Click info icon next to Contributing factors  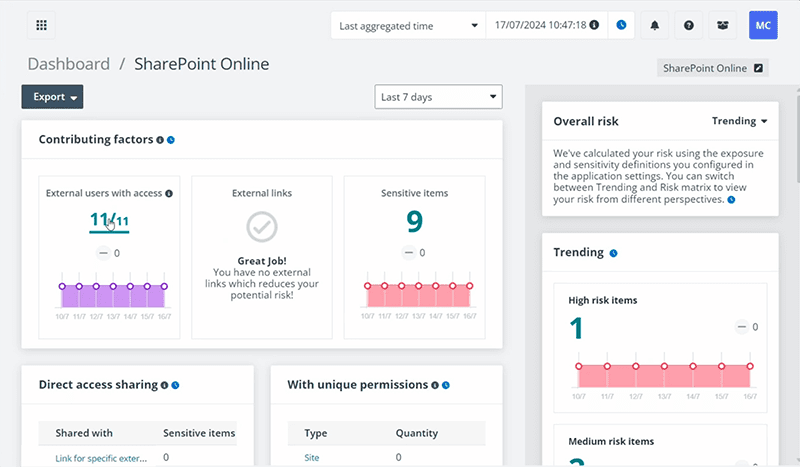point(160,140)
